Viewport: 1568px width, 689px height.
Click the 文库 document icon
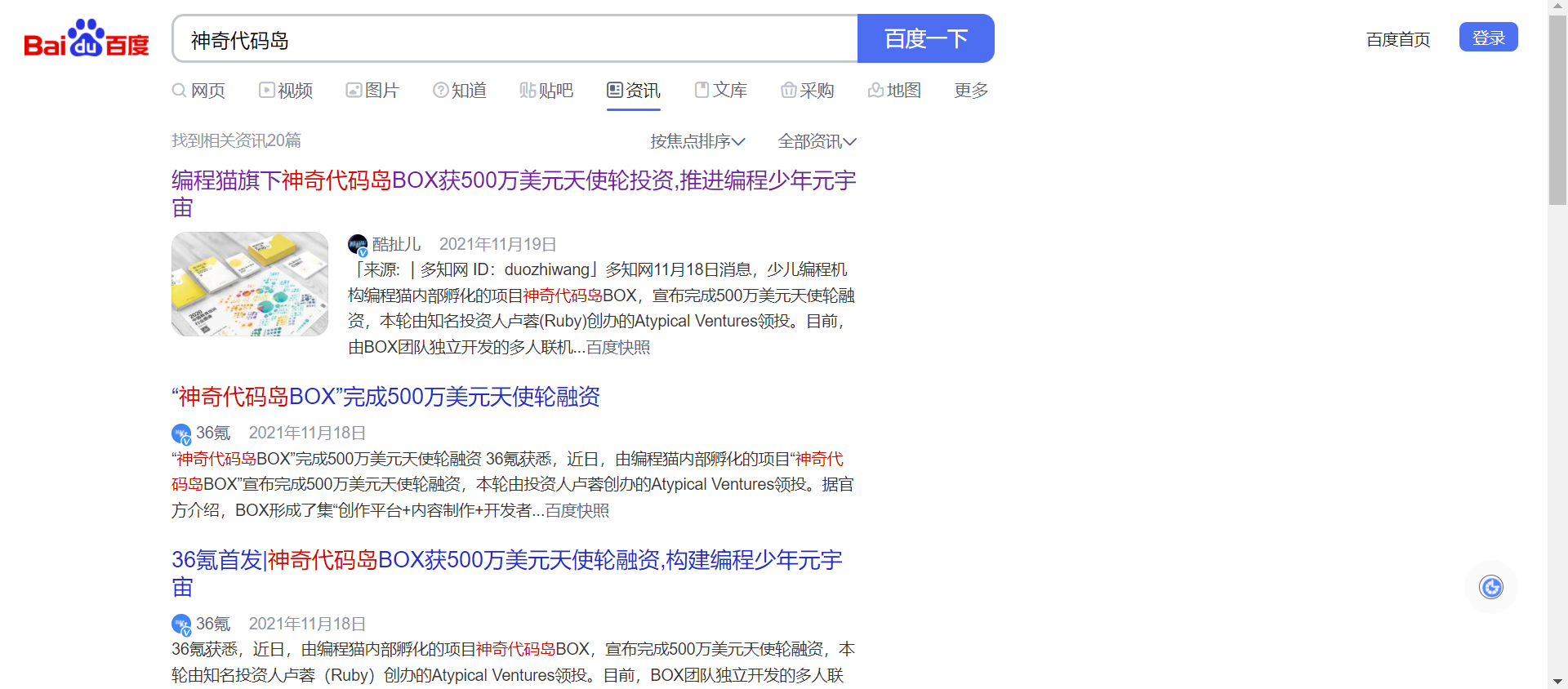(x=702, y=91)
